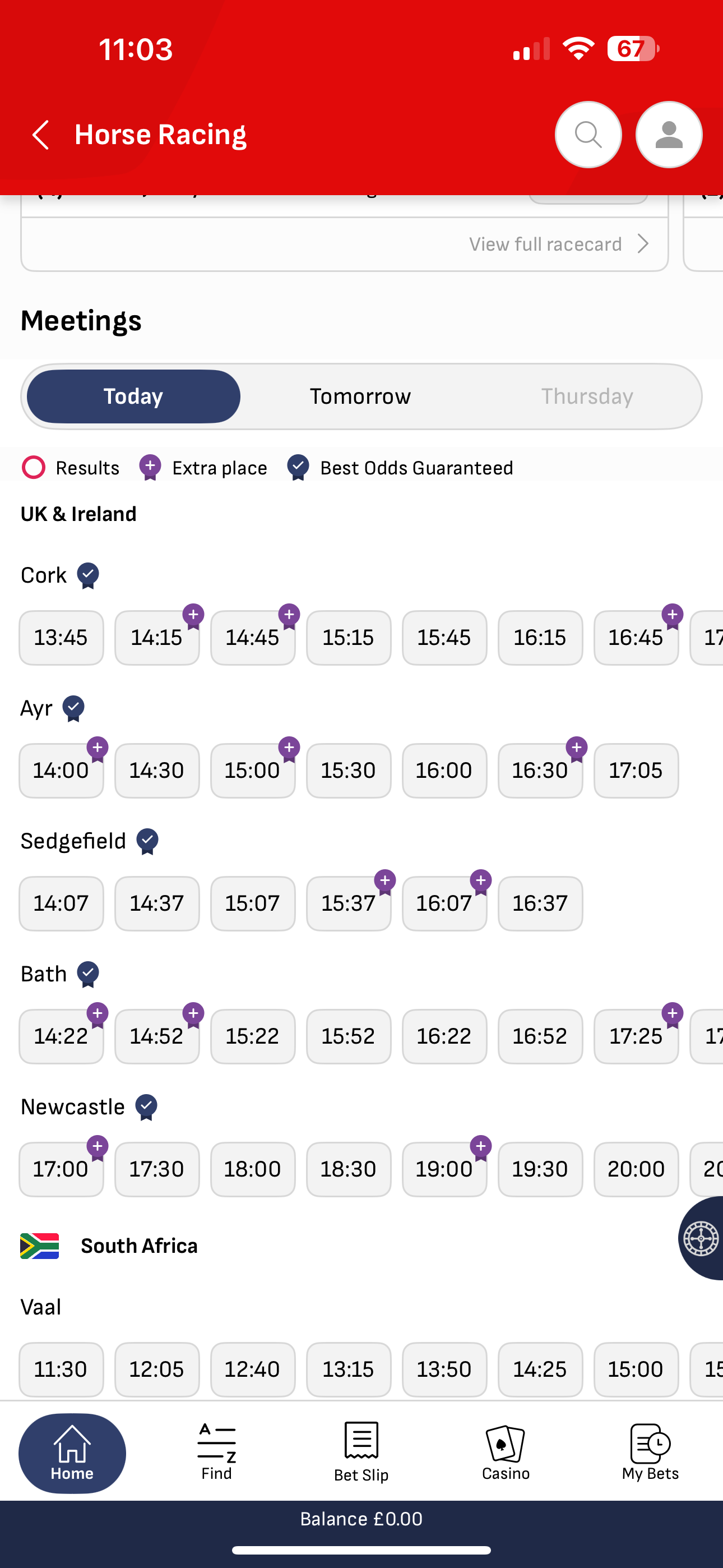
Task: Open the Bath 15:52 race
Action: click(349, 1036)
